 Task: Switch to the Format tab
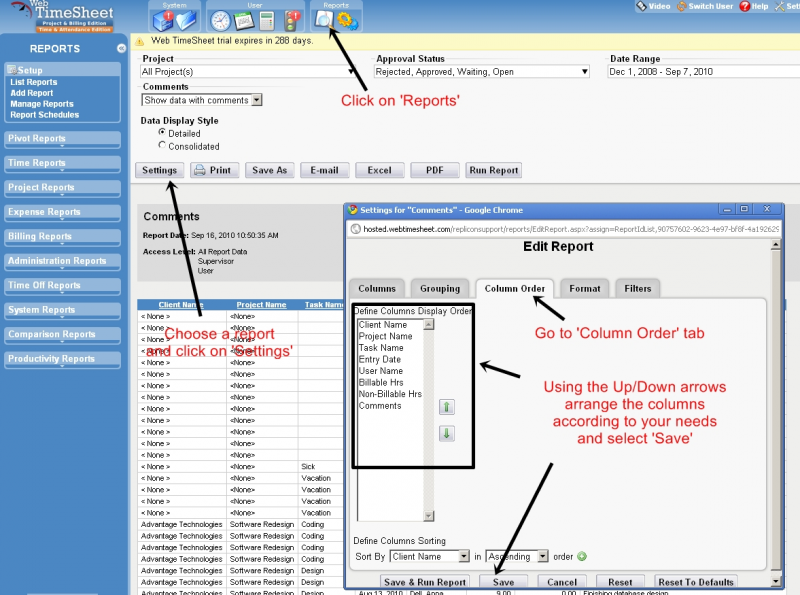[x=585, y=288]
